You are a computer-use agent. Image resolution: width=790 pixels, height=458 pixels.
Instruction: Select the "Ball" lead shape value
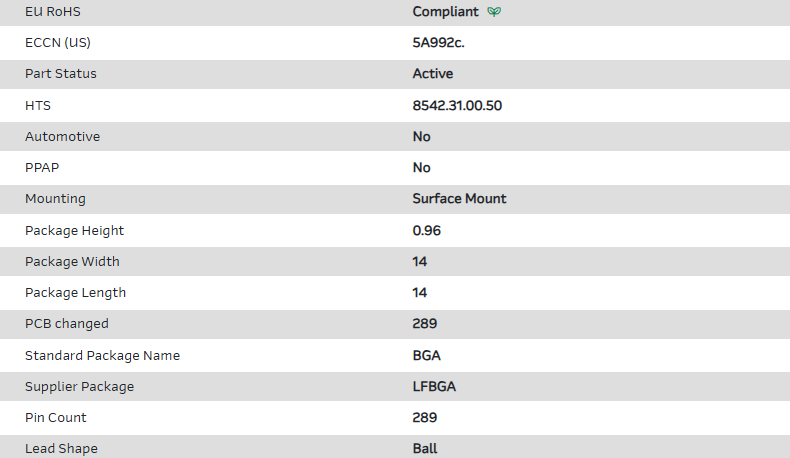point(425,448)
